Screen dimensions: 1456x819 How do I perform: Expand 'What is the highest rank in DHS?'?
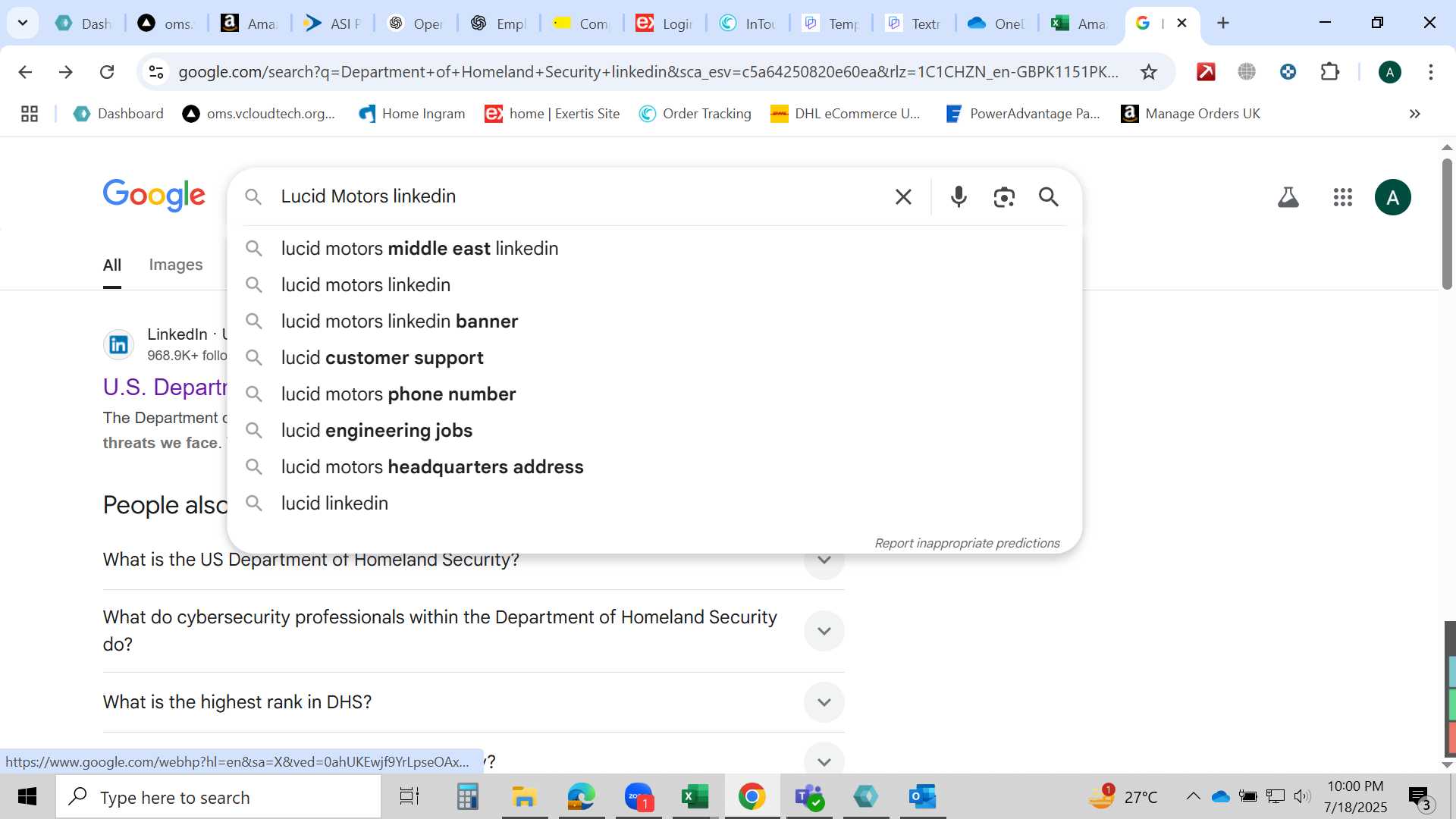(824, 702)
